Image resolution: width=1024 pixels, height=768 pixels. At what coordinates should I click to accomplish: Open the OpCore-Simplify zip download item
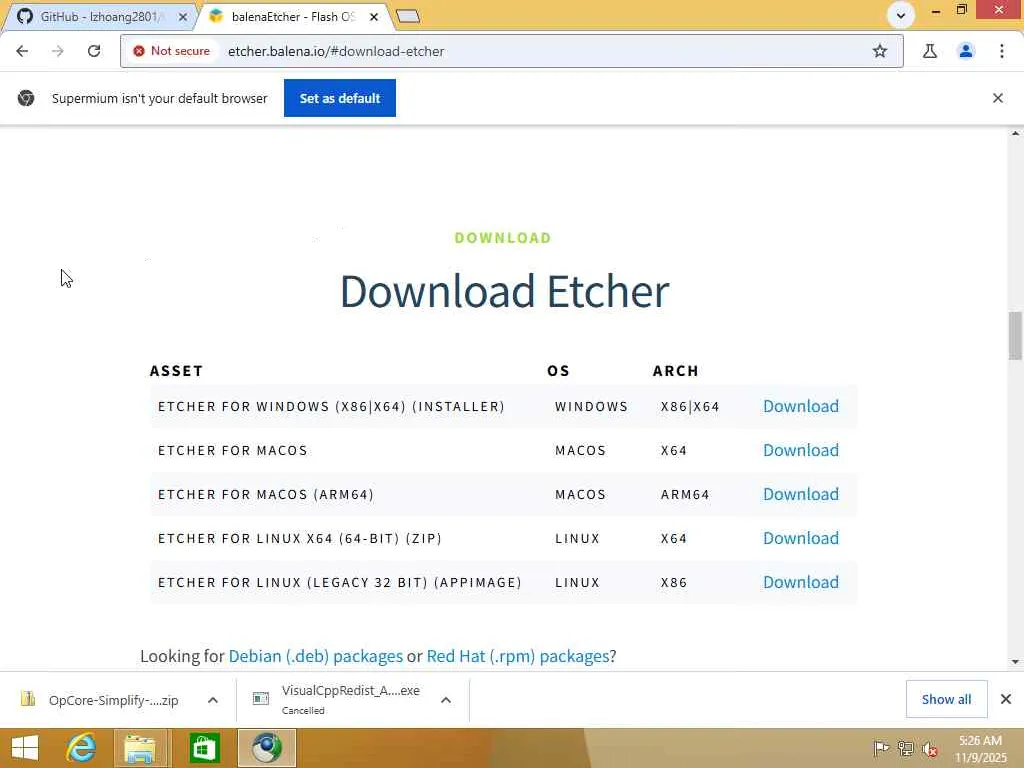(x=101, y=700)
